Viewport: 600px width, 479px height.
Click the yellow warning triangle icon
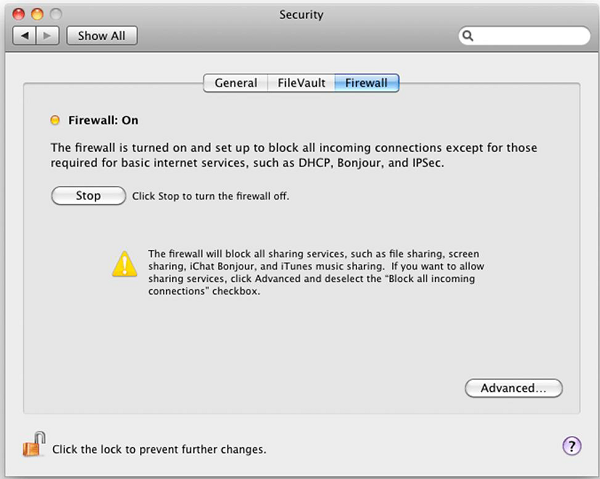pyautogui.click(x=124, y=264)
